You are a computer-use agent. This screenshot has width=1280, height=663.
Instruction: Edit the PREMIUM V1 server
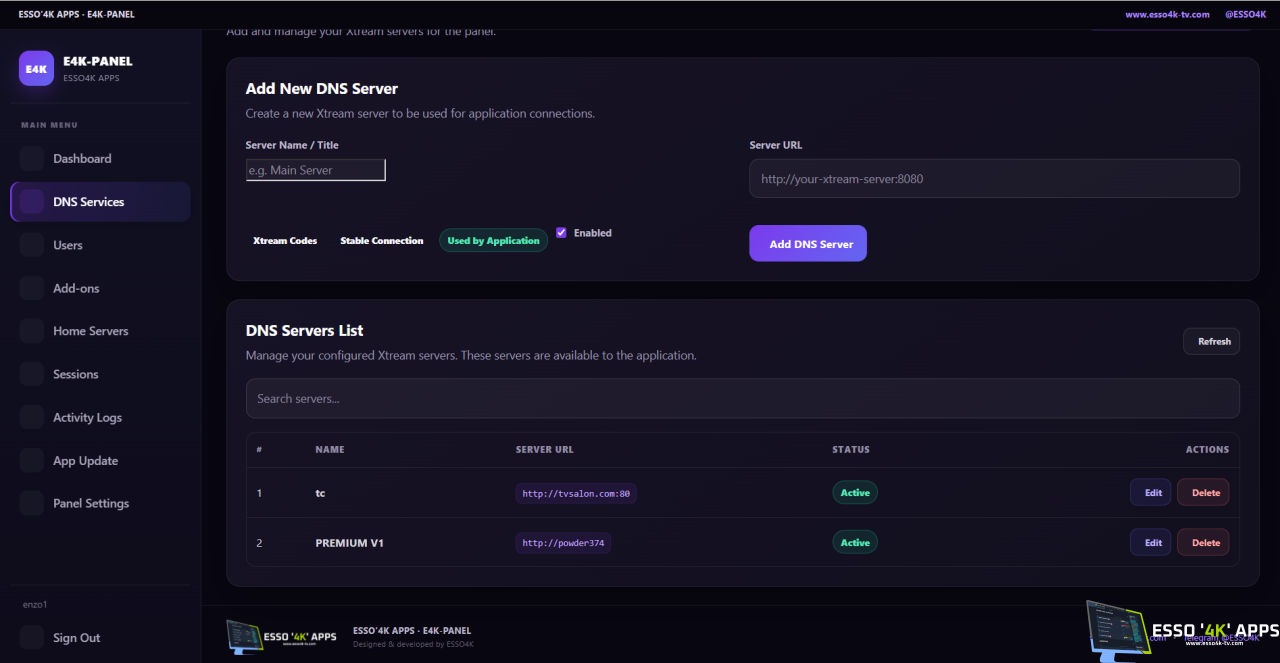pos(1151,543)
